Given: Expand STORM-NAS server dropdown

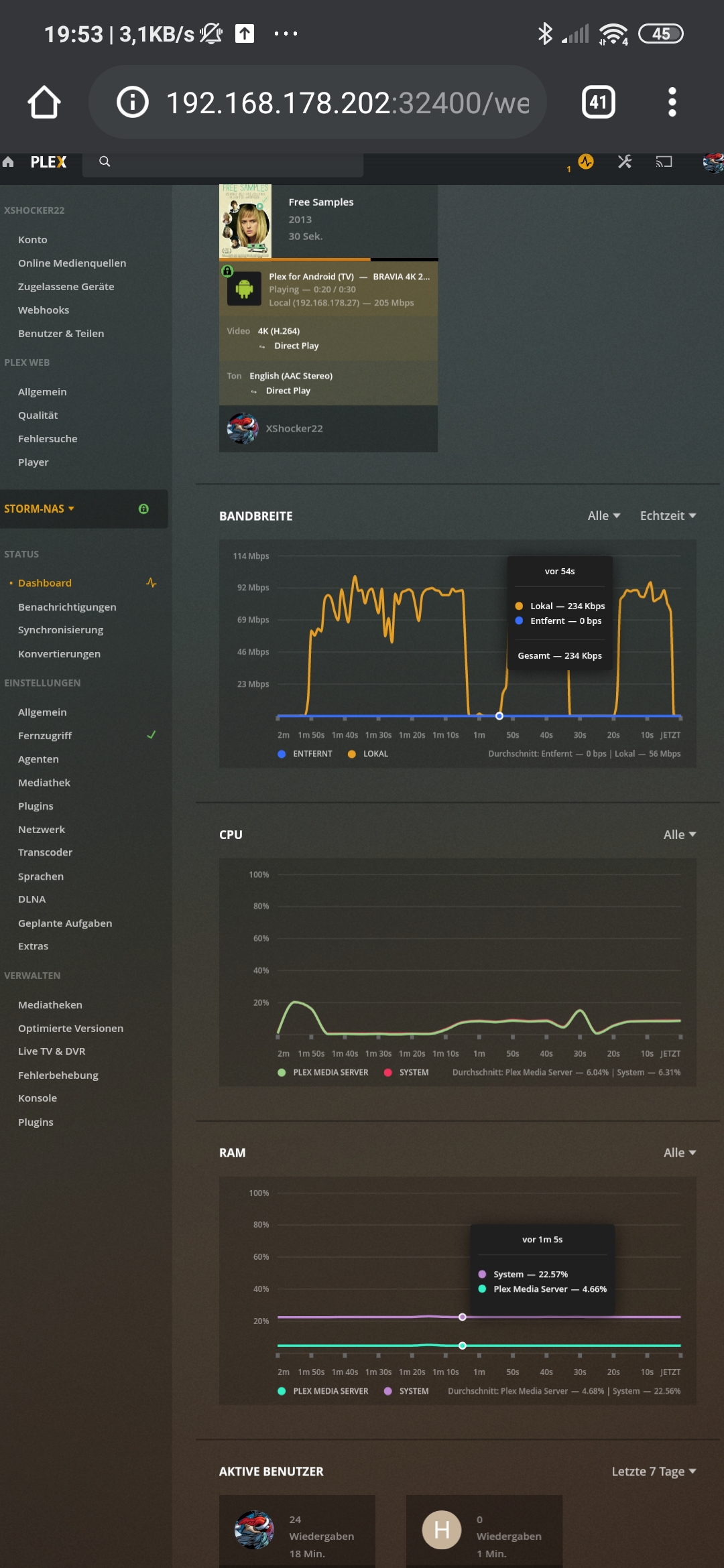Looking at the screenshot, I should [40, 509].
